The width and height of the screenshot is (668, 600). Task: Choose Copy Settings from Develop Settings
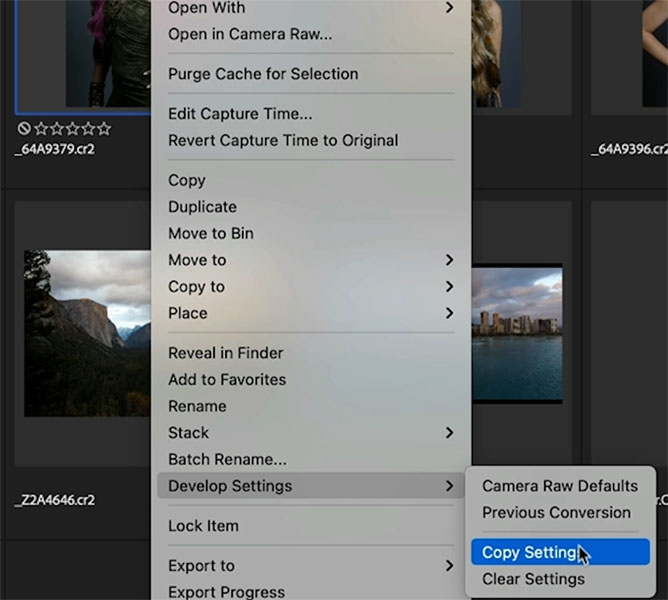[560, 552]
